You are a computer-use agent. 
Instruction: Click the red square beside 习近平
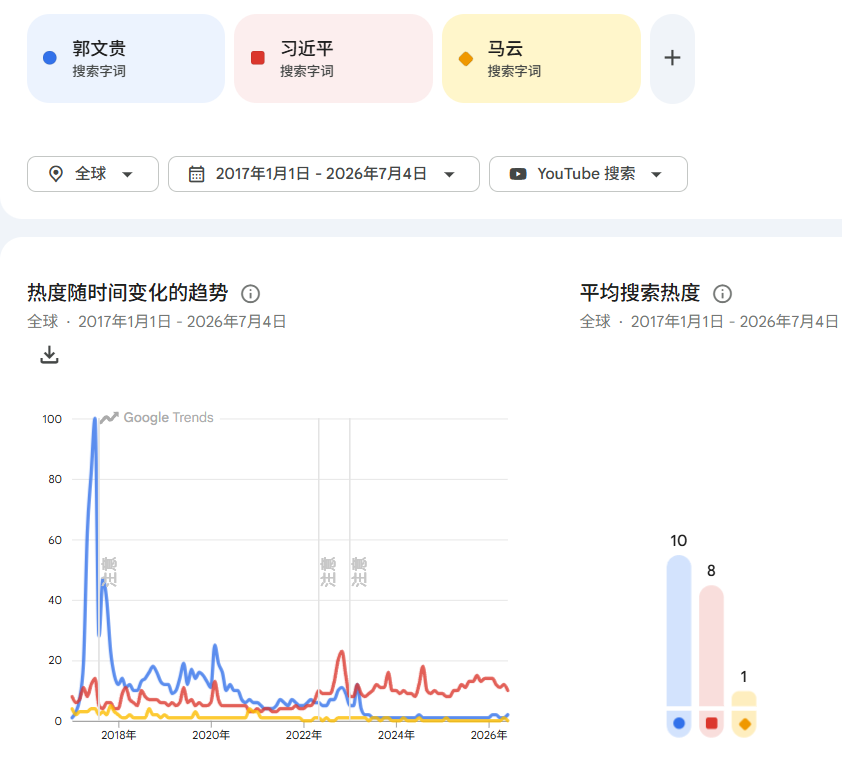point(258,57)
